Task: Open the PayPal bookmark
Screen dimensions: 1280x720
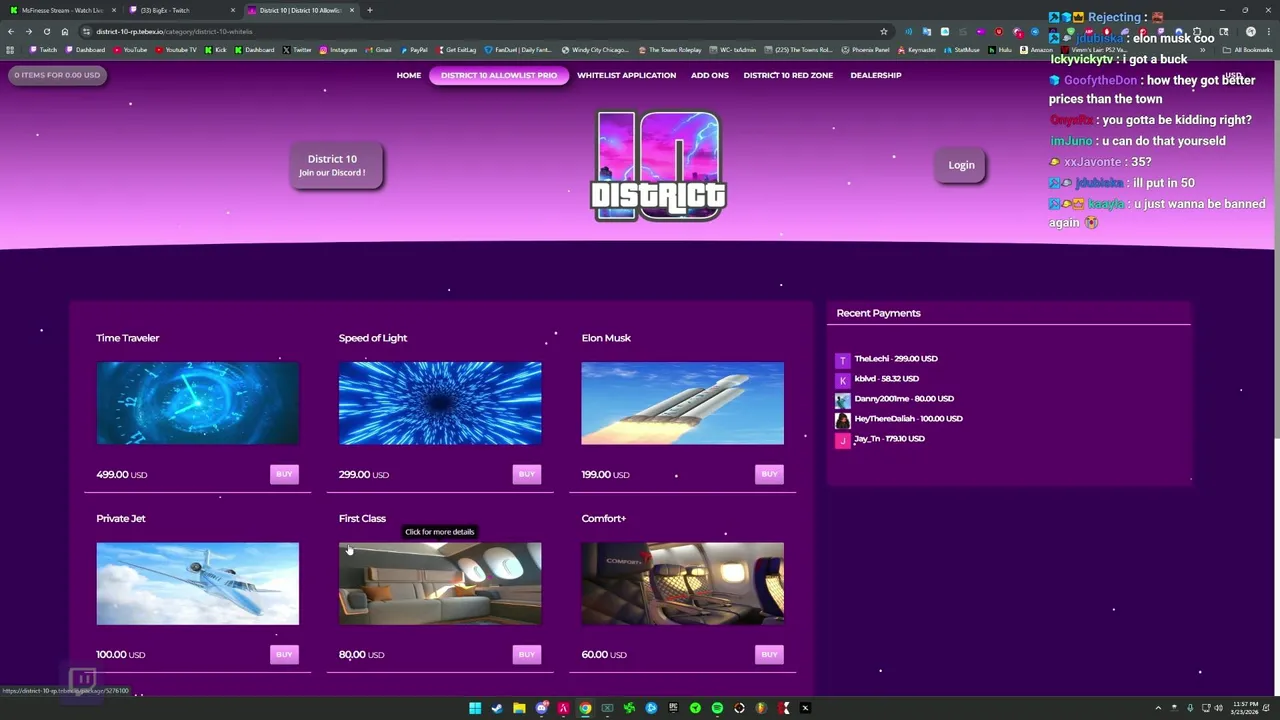Action: pos(414,49)
